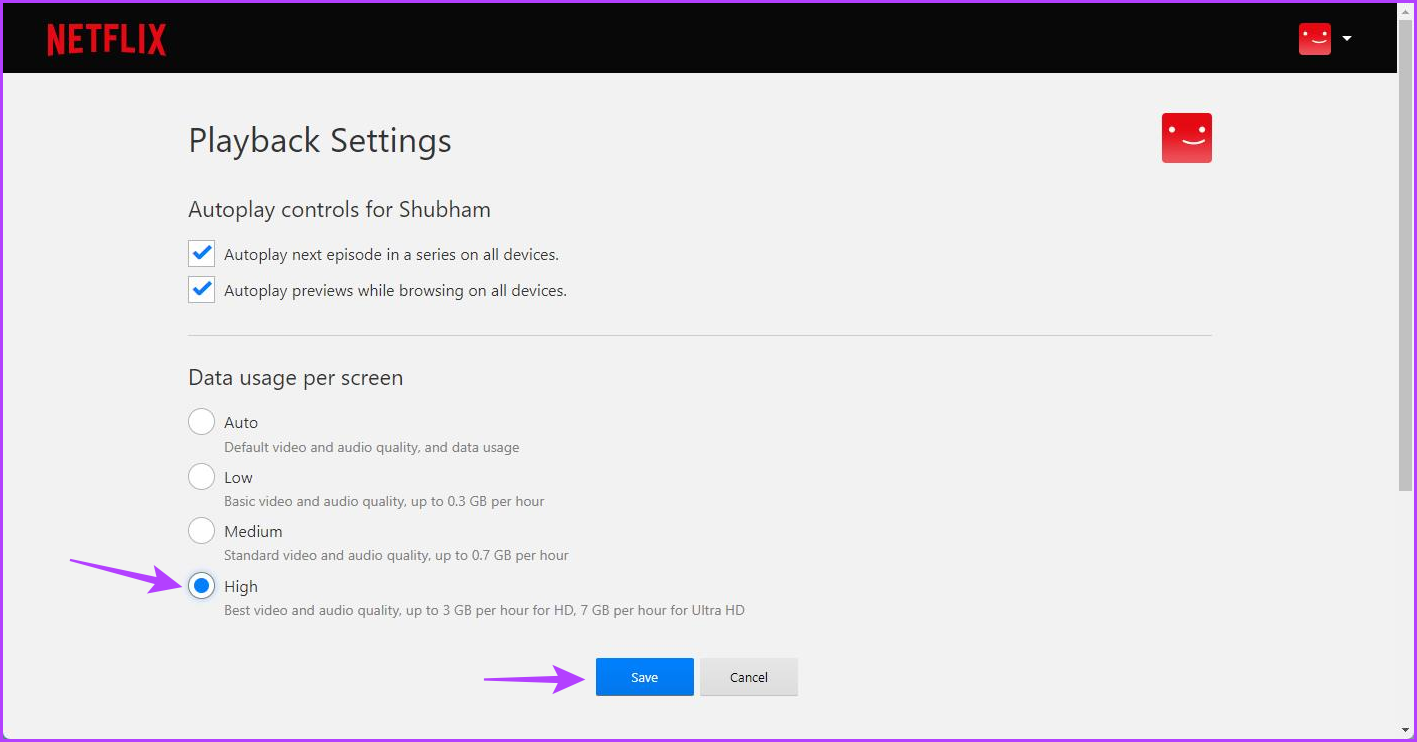Click the Playback Settings heading
Screen dimensions: 1417x742
320,140
